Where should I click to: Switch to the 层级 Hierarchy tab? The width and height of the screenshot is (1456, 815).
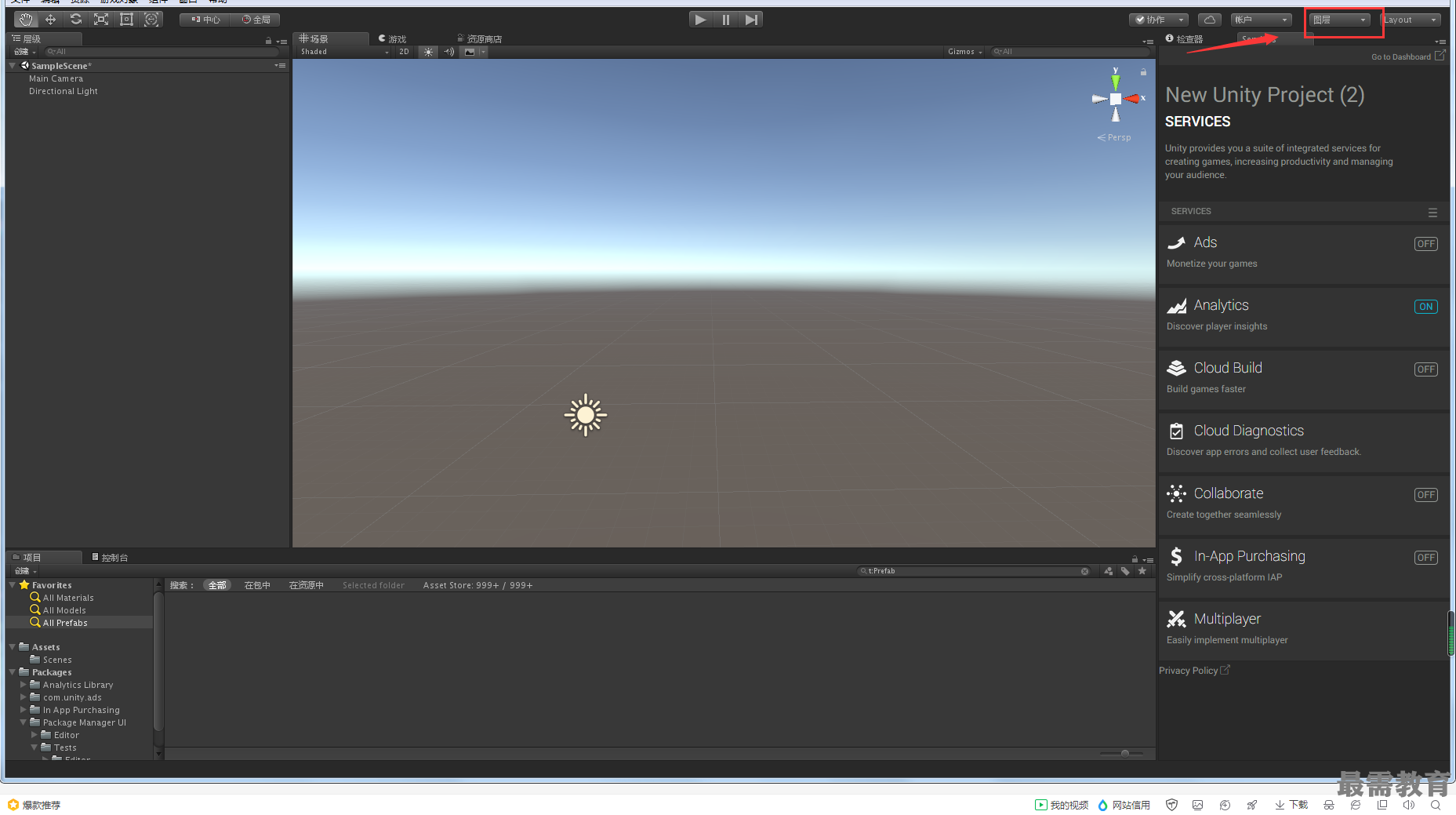(x=44, y=38)
